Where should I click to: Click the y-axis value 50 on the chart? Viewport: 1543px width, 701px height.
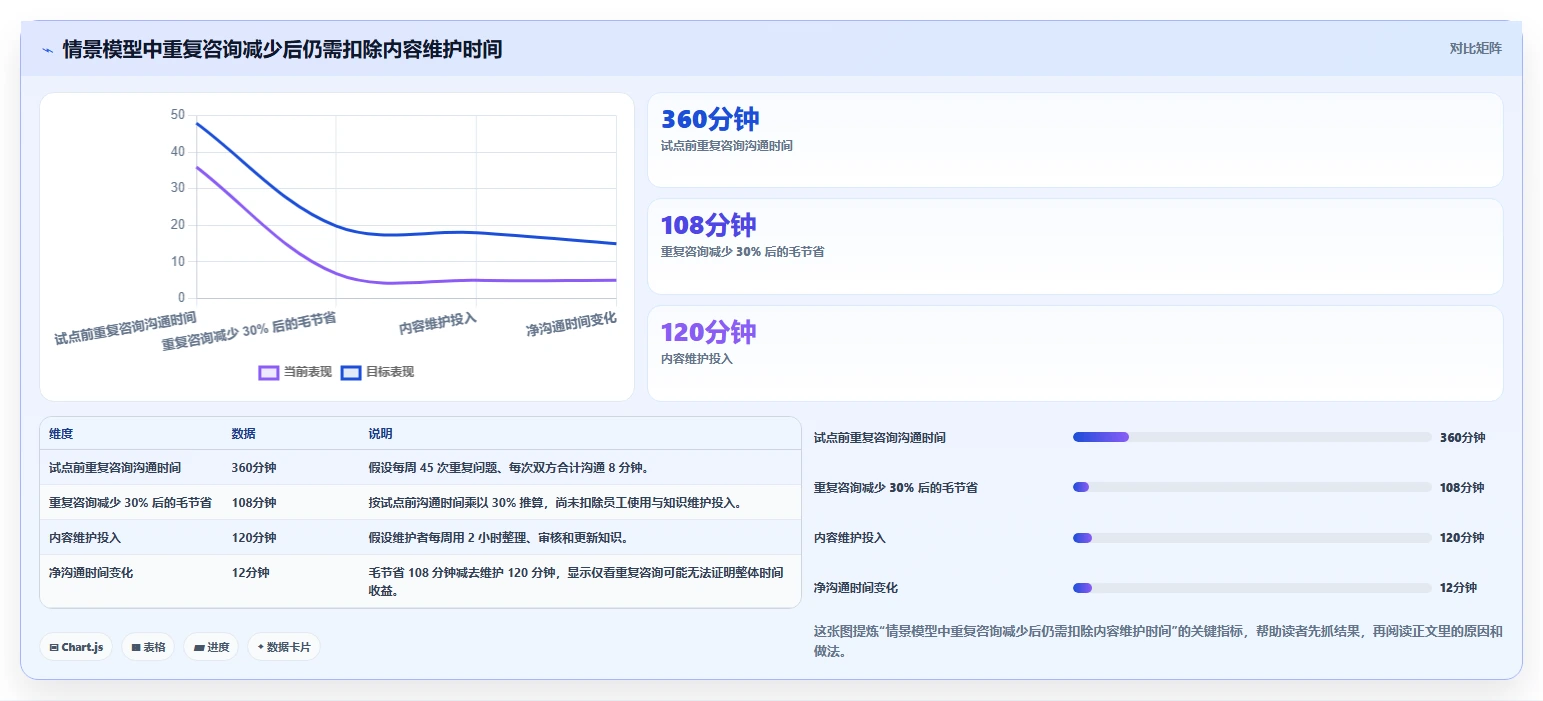(178, 115)
